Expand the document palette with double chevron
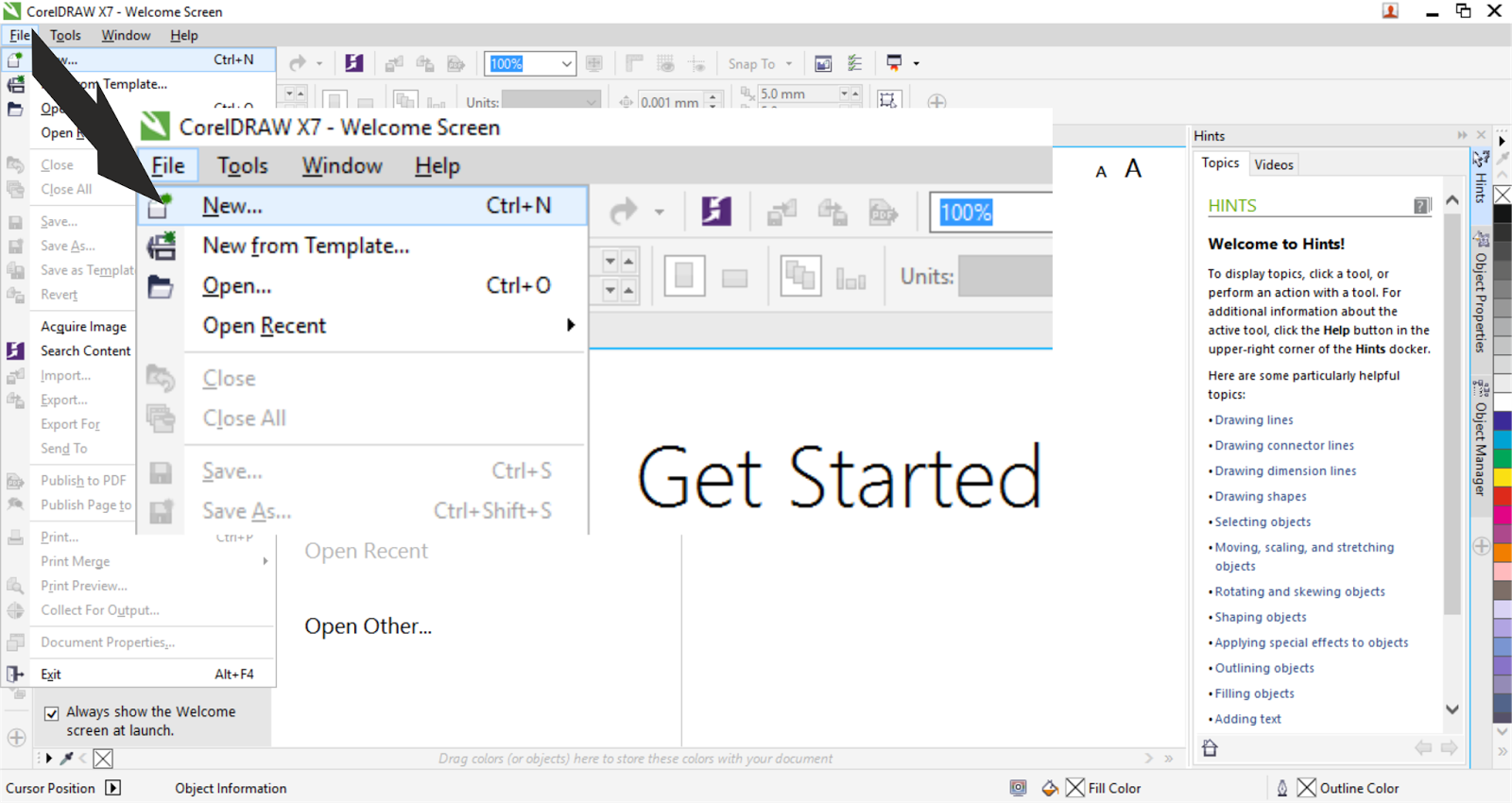 1169,758
